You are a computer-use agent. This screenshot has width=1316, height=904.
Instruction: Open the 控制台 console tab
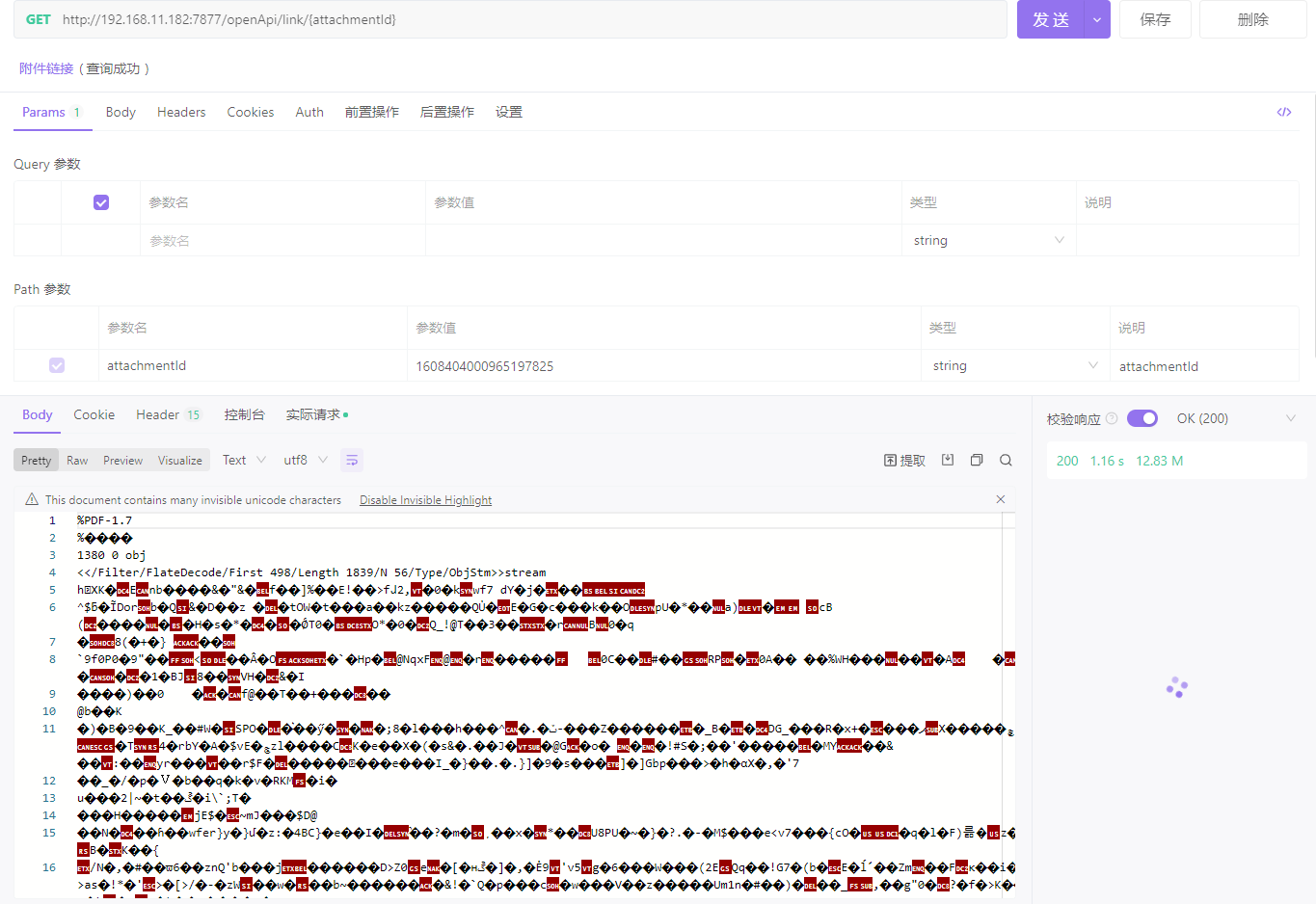(x=244, y=414)
